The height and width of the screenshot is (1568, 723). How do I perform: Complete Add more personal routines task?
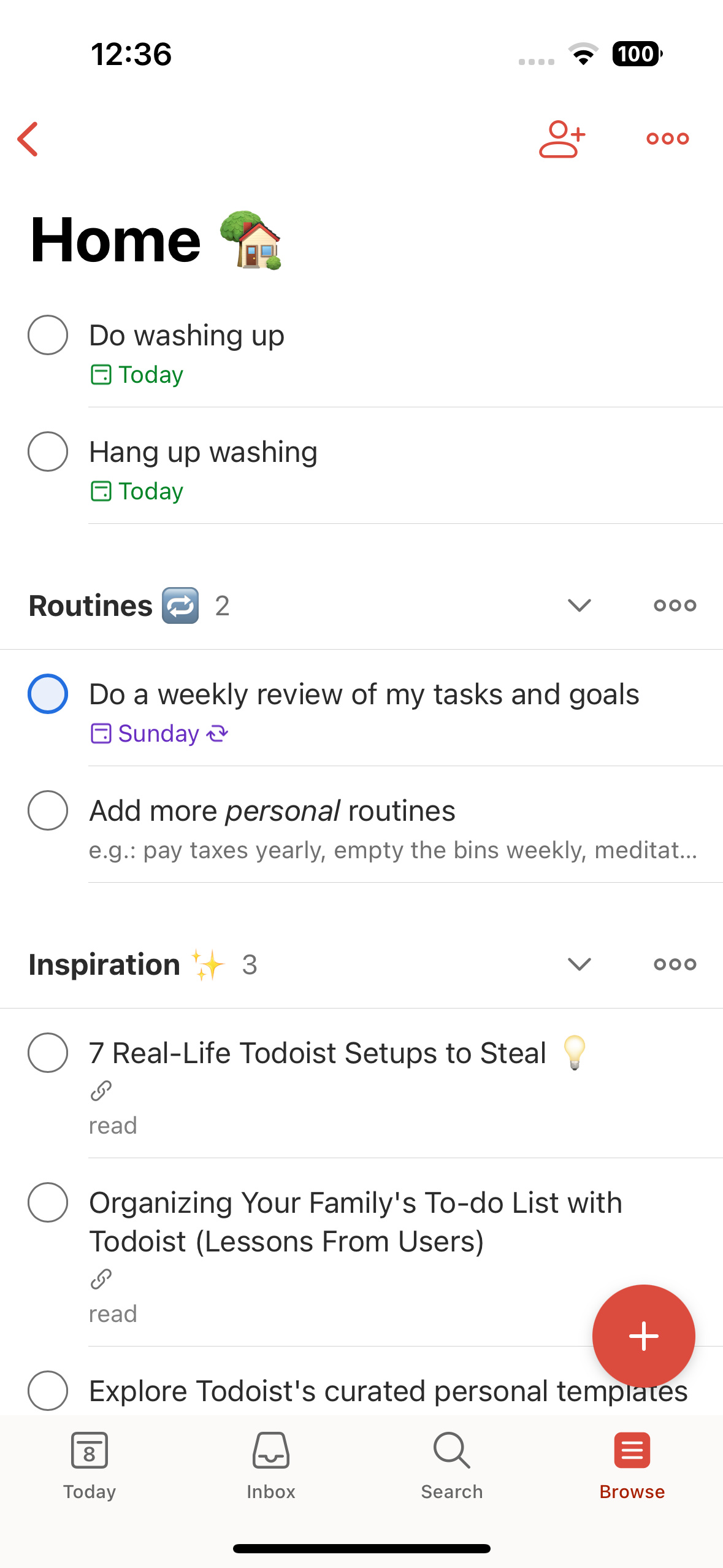pos(48,810)
